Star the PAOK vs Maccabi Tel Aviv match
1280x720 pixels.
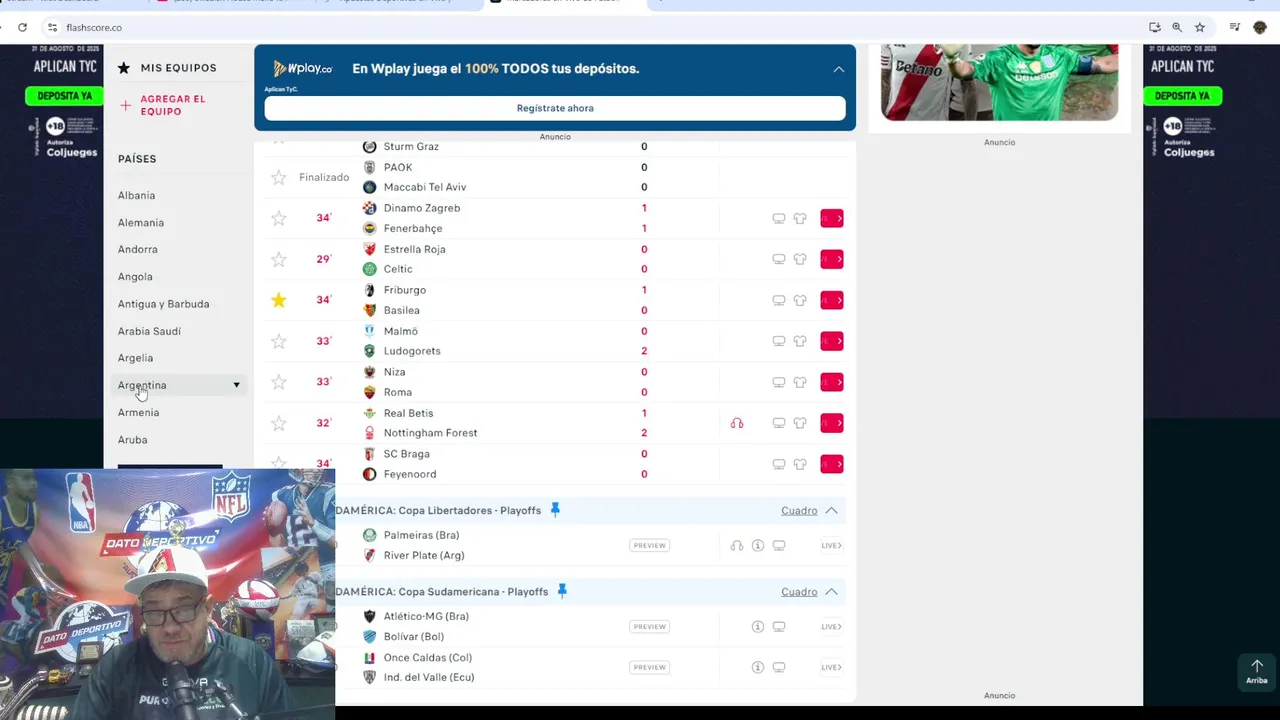[279, 177]
